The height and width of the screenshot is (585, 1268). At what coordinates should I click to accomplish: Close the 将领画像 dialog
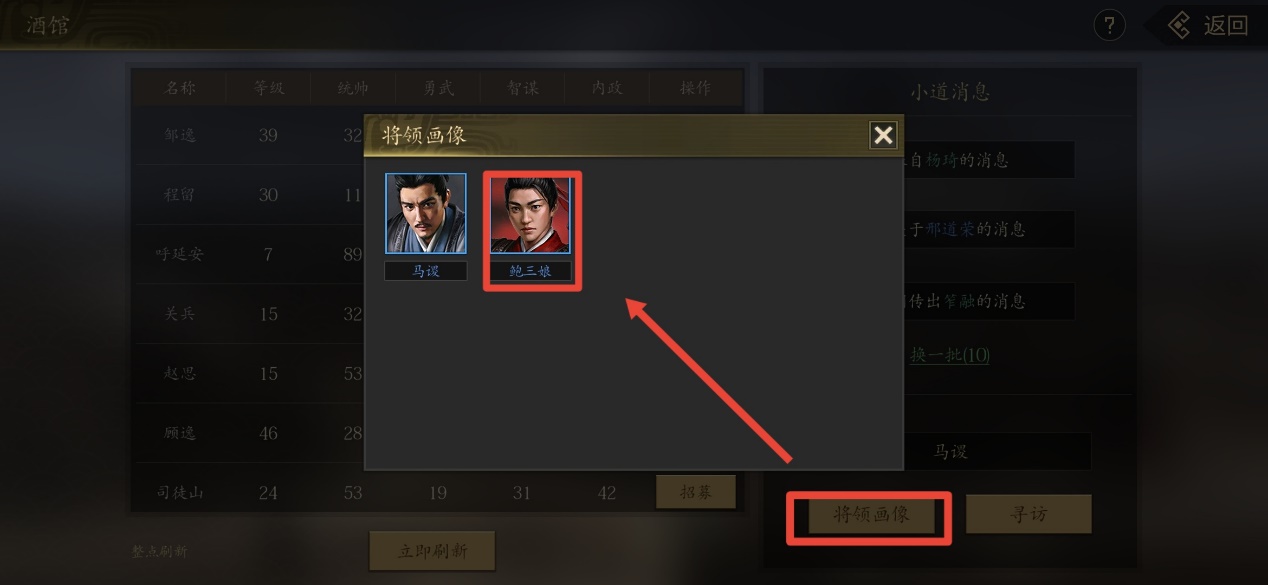pyautogui.click(x=883, y=135)
